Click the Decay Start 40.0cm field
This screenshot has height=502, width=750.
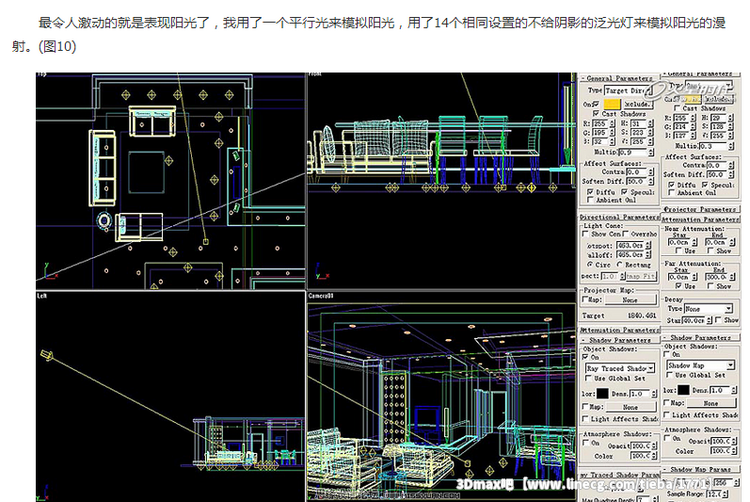(x=693, y=320)
